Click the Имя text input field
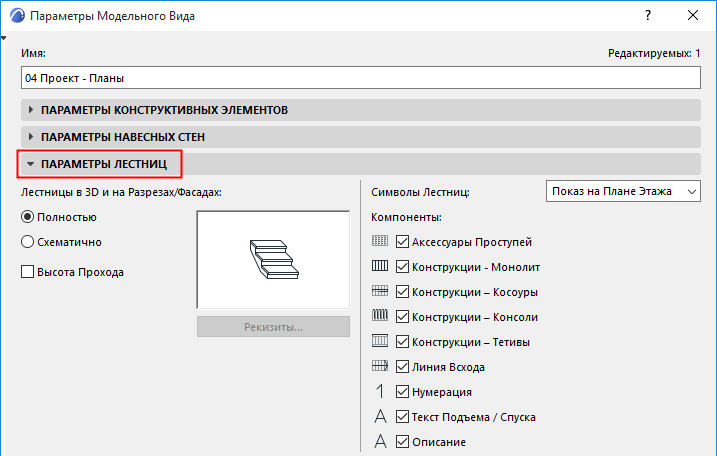The image size is (717, 456). click(x=359, y=77)
